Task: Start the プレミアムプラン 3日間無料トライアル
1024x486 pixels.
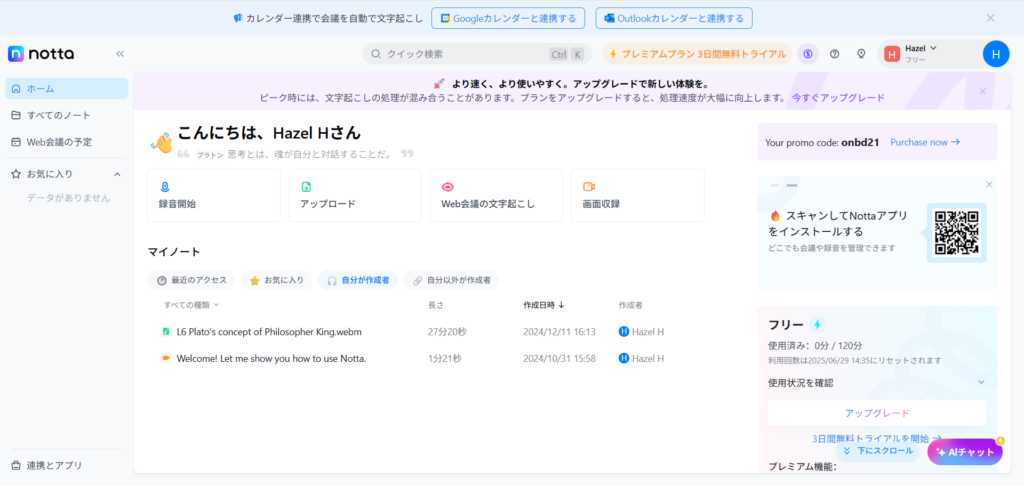Action: coord(697,54)
